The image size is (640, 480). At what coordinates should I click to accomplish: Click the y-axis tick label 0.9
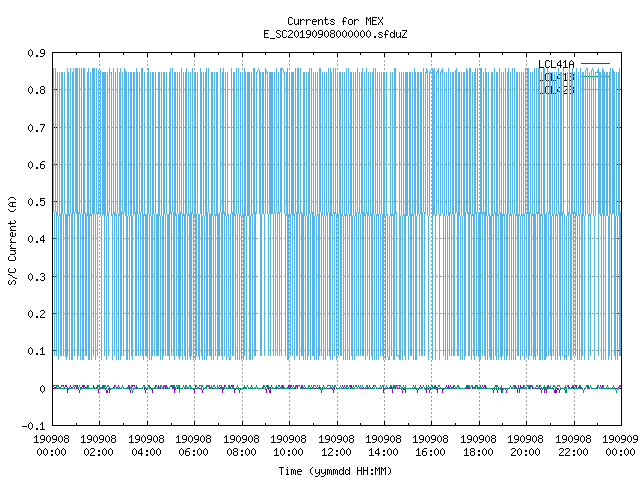coord(36,53)
